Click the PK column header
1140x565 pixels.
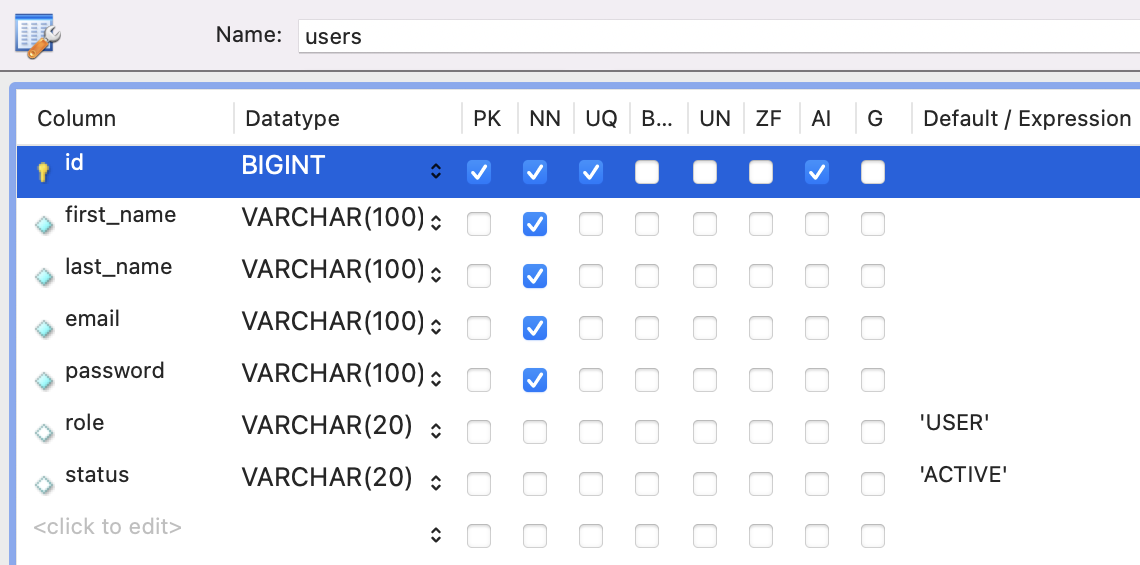click(x=487, y=119)
